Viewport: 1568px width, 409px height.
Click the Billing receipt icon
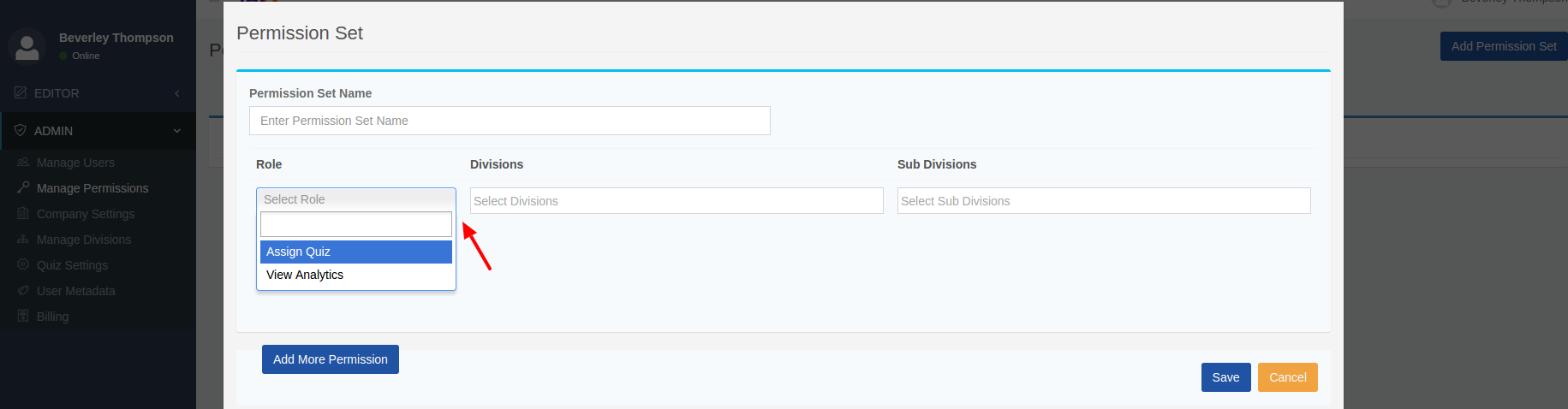(x=23, y=317)
